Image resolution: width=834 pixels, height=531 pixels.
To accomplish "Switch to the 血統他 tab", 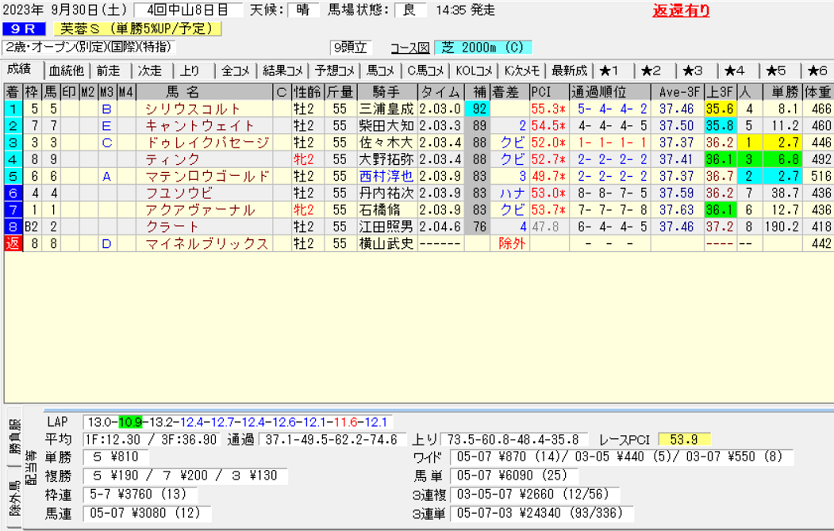I will [x=66, y=70].
